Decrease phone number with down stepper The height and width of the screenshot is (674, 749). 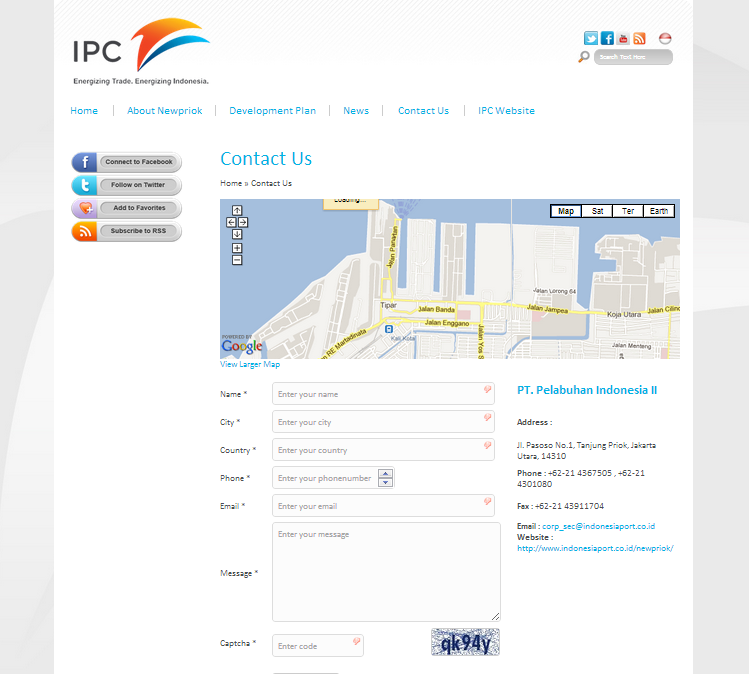385,482
